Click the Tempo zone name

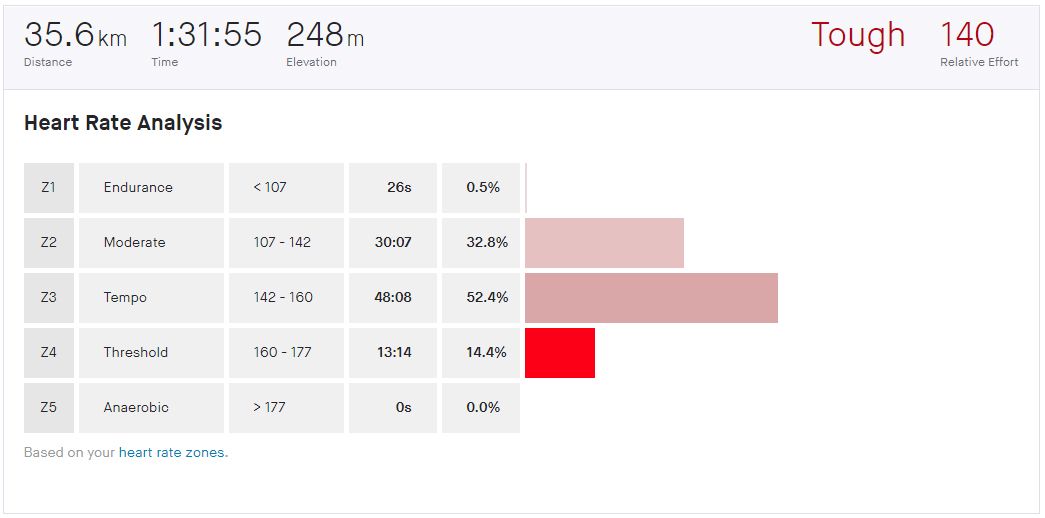(125, 297)
